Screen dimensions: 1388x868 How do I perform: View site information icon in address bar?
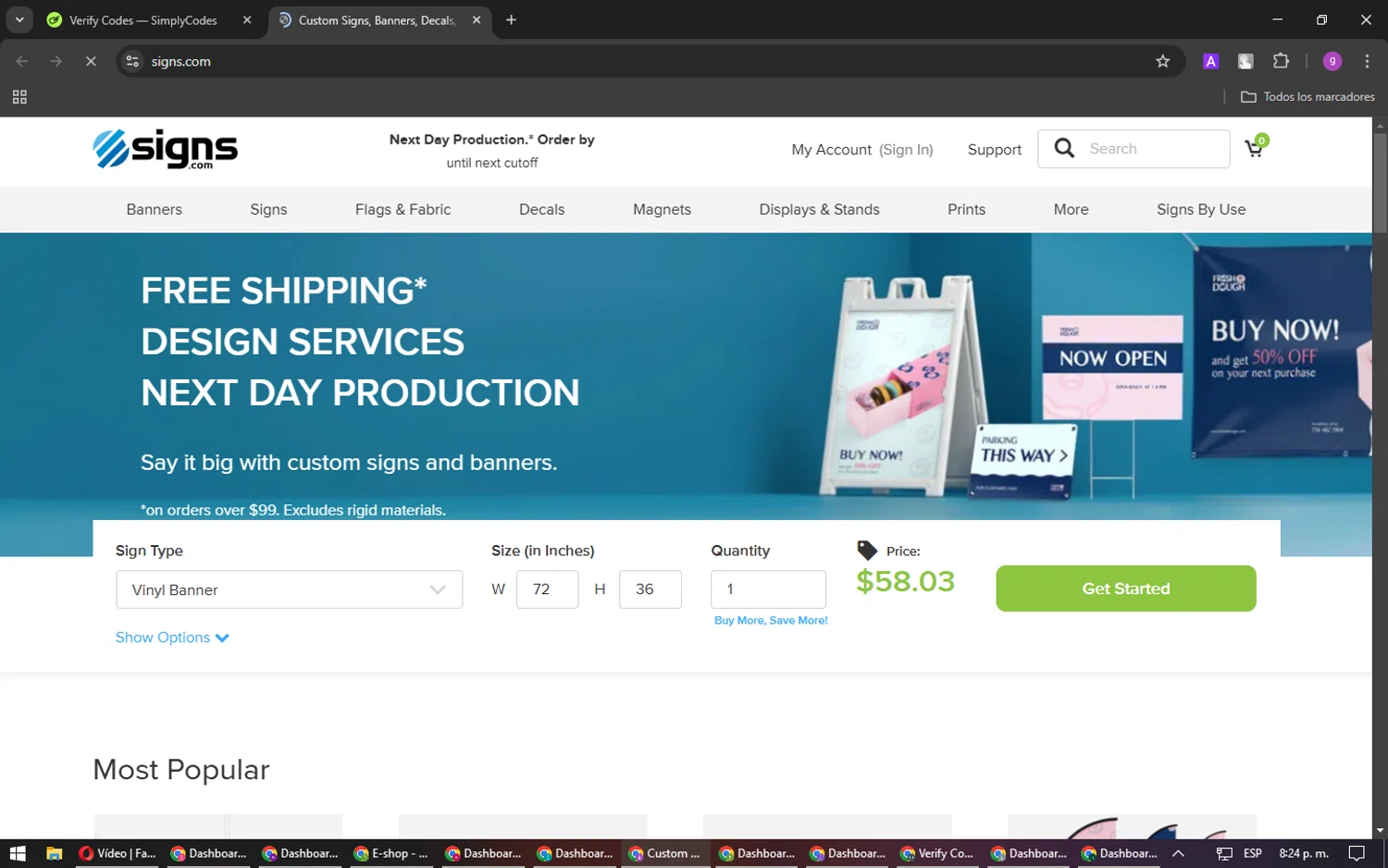132,61
